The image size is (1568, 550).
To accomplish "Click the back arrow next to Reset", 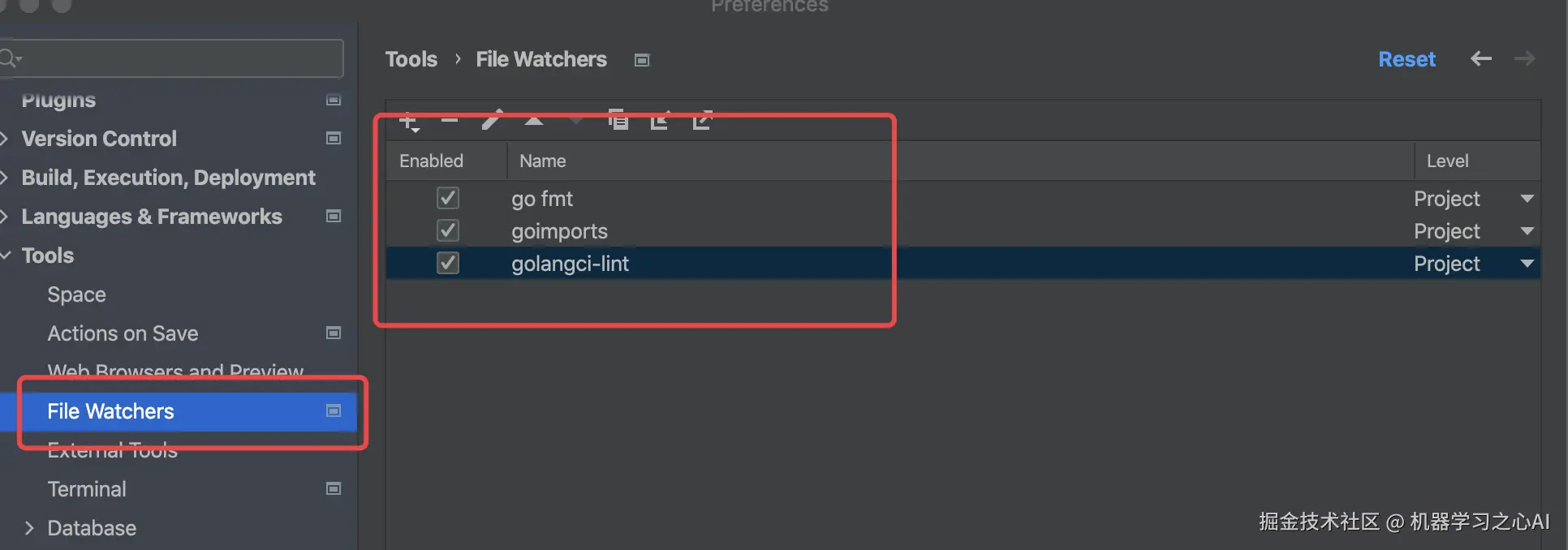I will 1480,59.
